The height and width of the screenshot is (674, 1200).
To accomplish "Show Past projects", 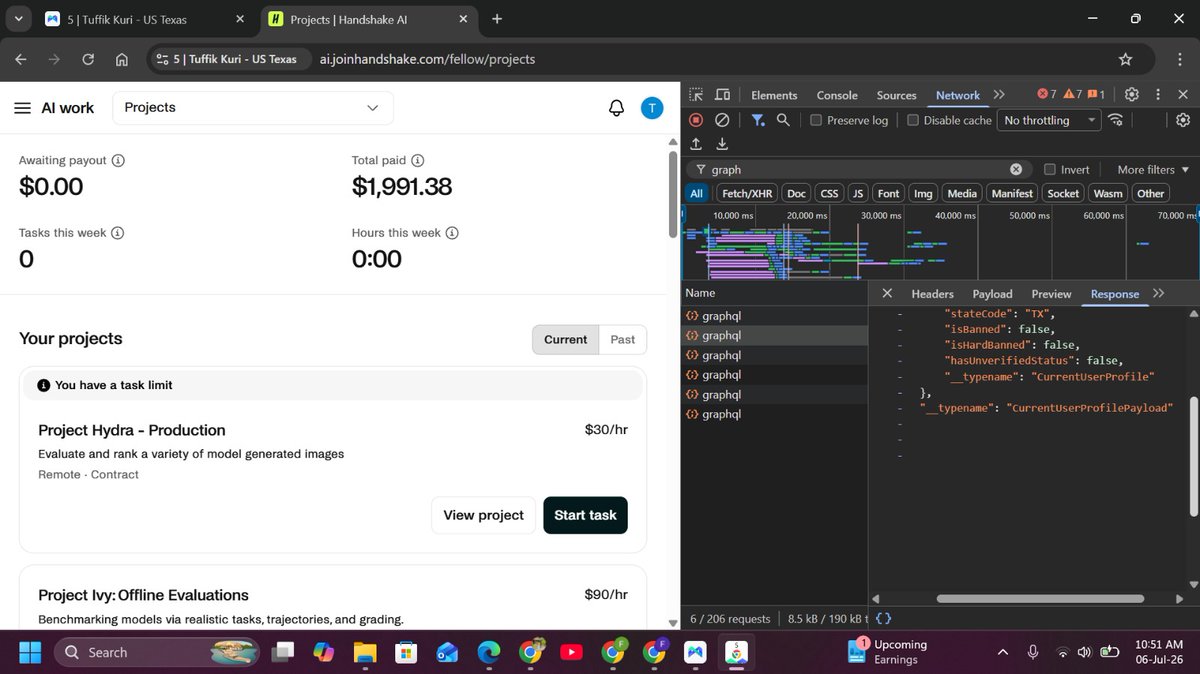I will click(x=623, y=339).
